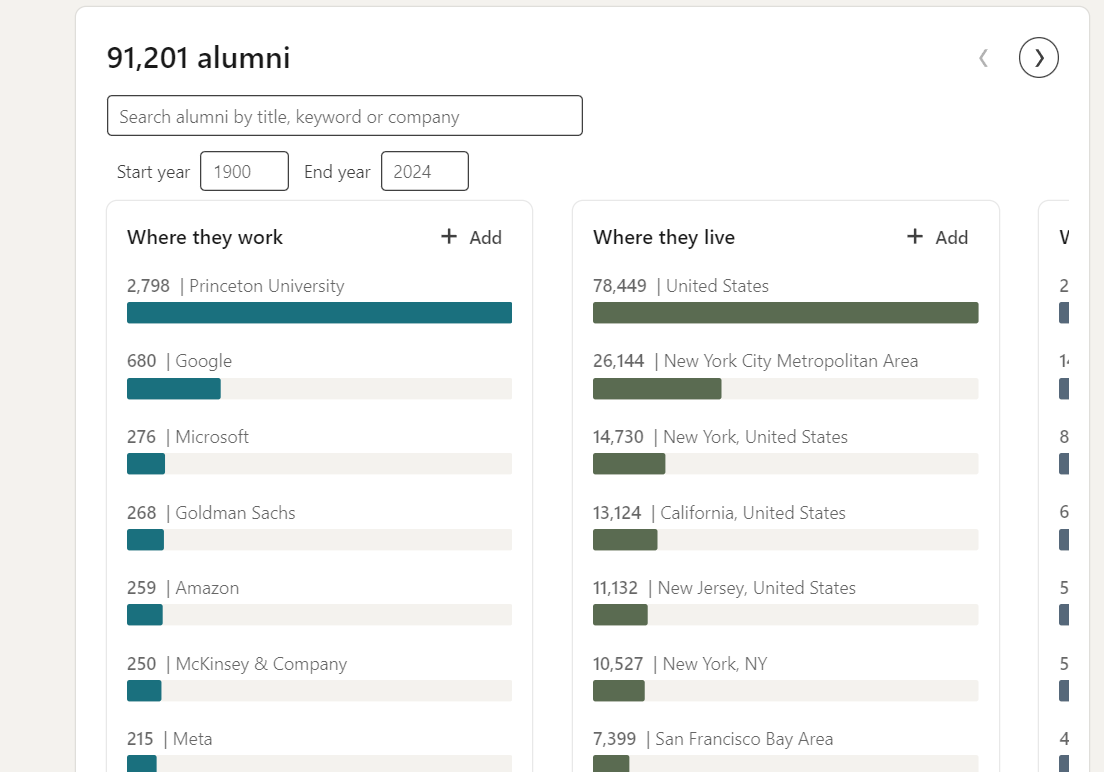Click the plus Add icon under Where they work
Image resolution: width=1104 pixels, height=772 pixels.
point(448,237)
